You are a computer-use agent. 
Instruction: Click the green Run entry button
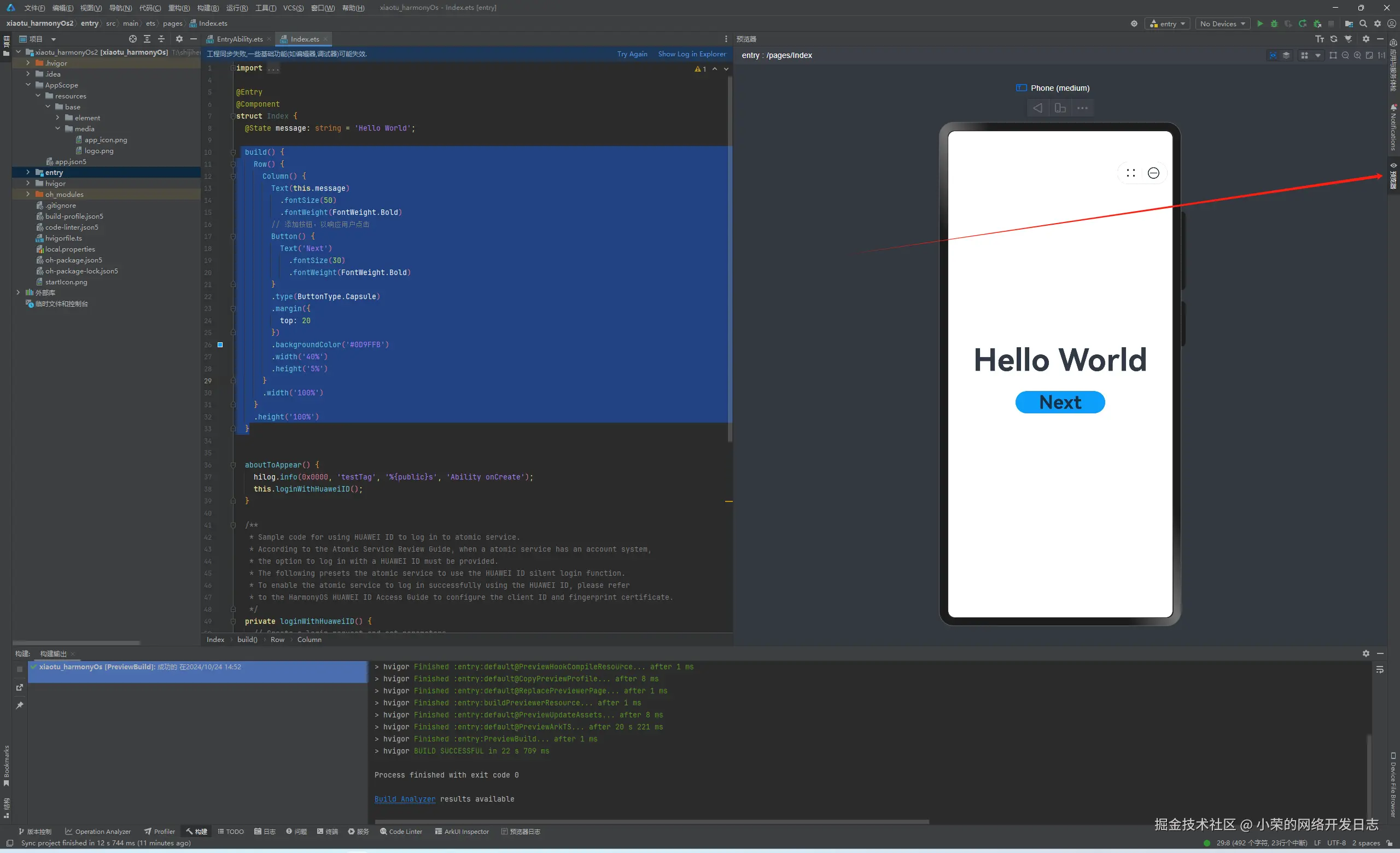(x=1259, y=24)
